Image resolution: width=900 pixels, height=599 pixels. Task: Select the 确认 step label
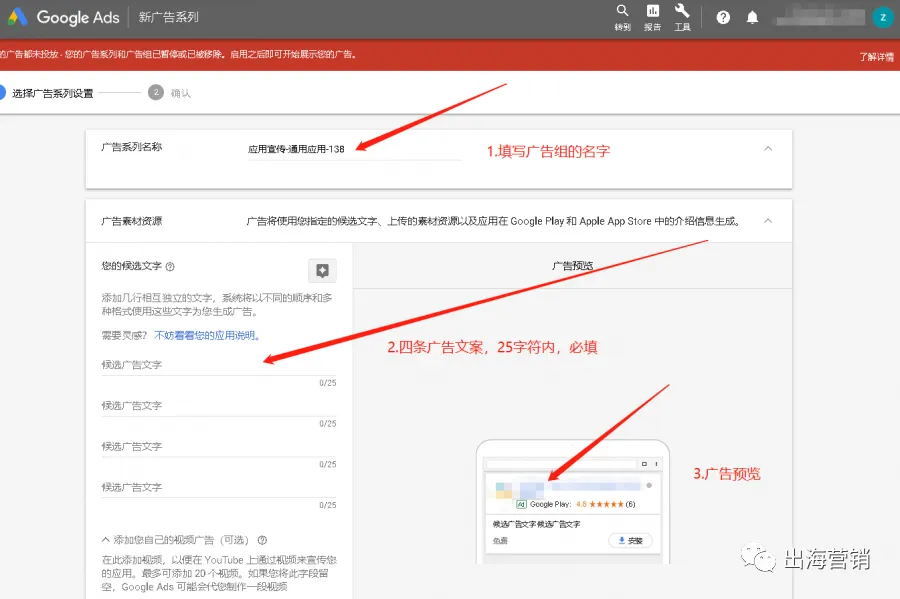(x=180, y=93)
